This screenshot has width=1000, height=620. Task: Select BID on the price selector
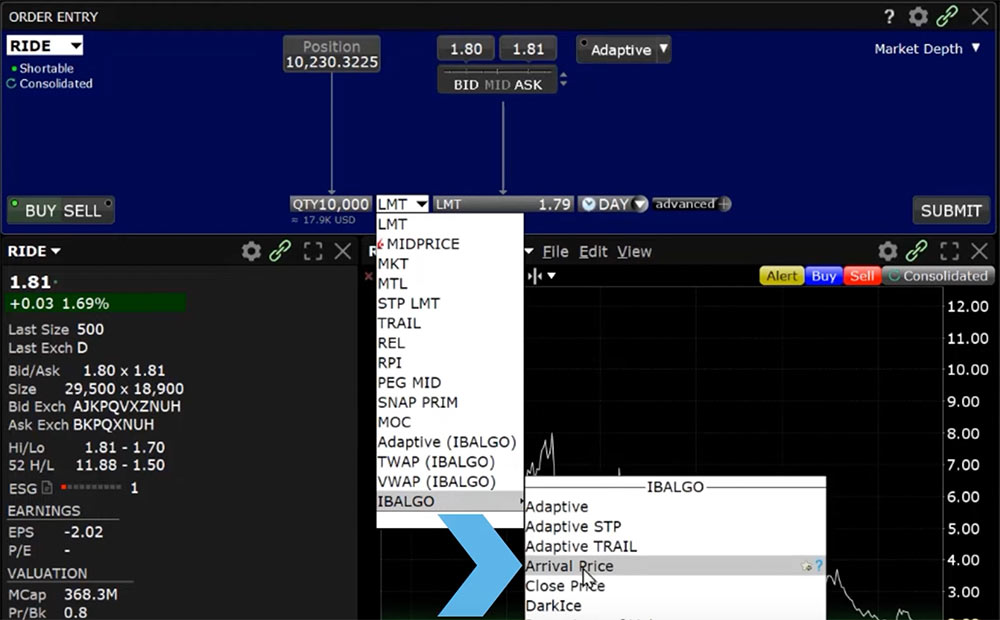point(466,85)
